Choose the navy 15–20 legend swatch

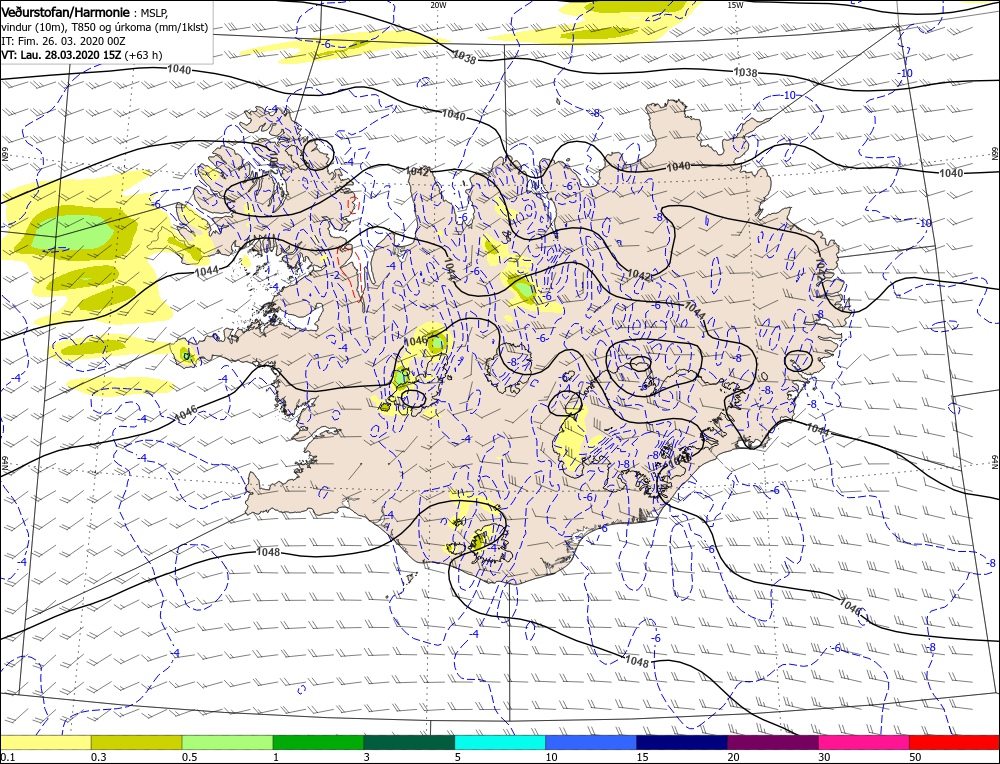click(682, 742)
